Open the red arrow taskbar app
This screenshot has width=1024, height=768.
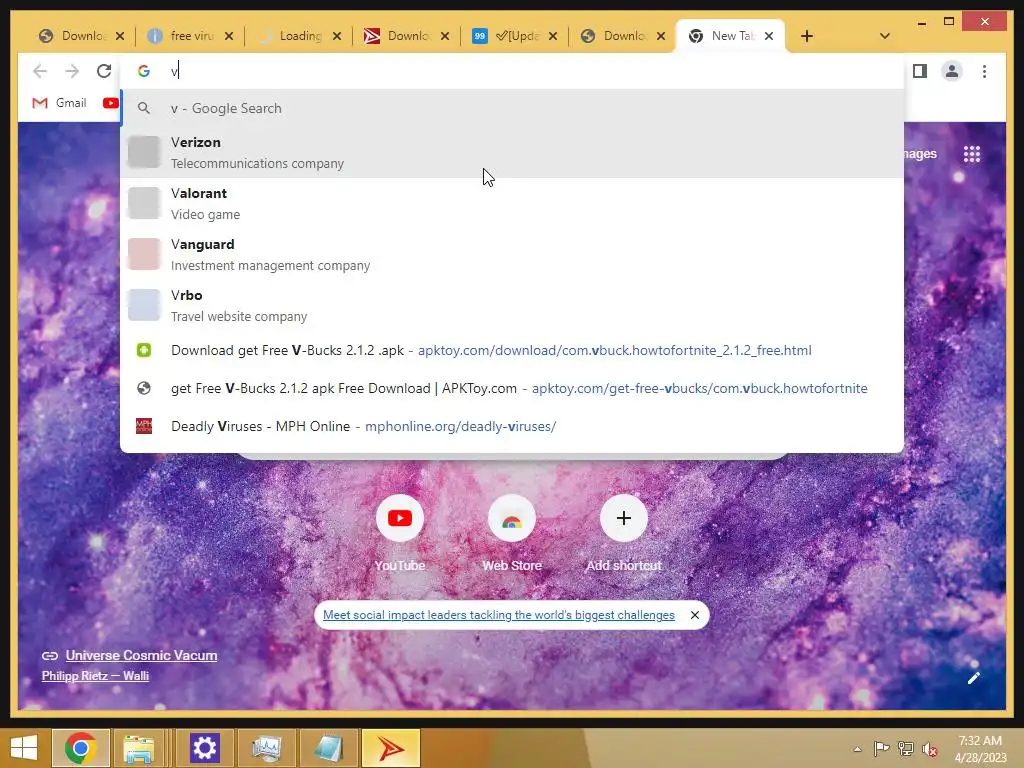[x=391, y=748]
